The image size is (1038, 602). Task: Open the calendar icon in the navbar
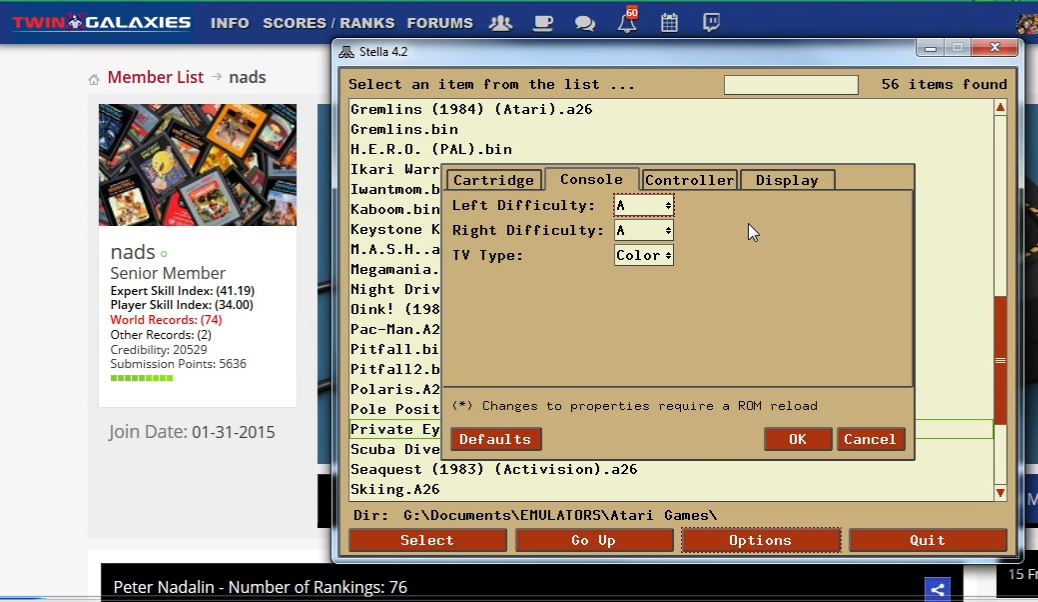pos(669,23)
